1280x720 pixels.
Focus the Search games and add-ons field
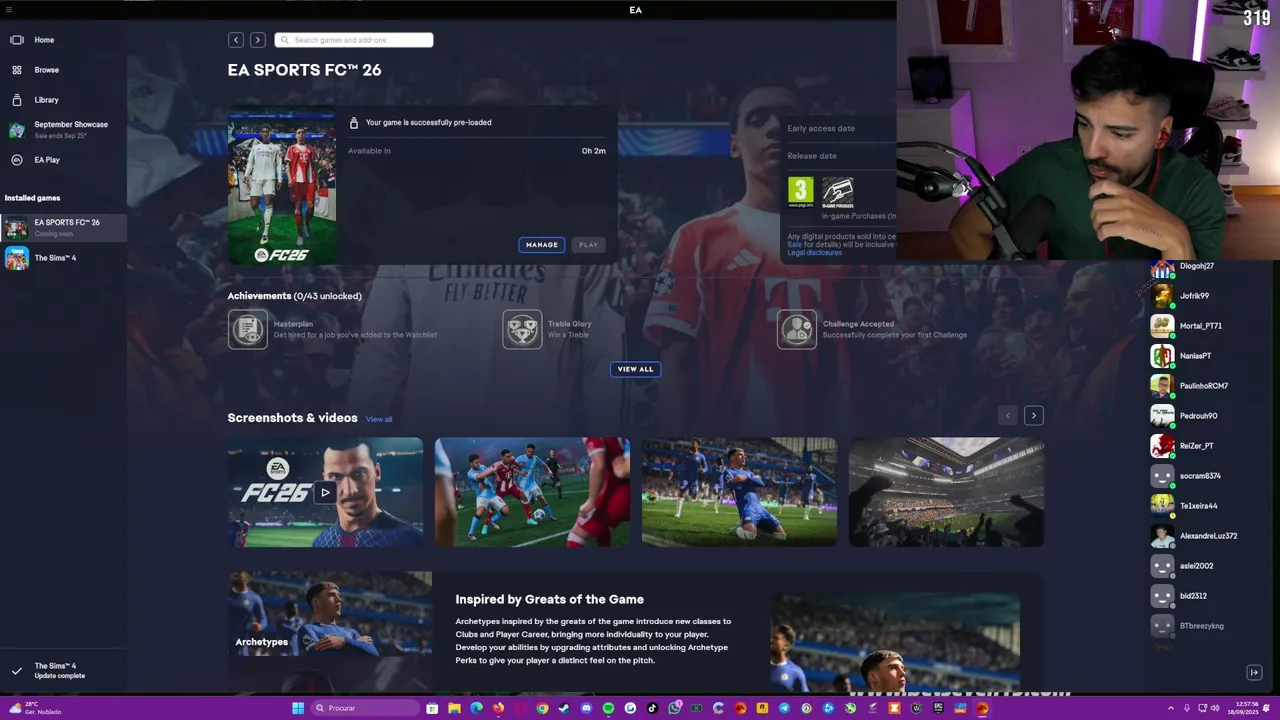coord(354,40)
